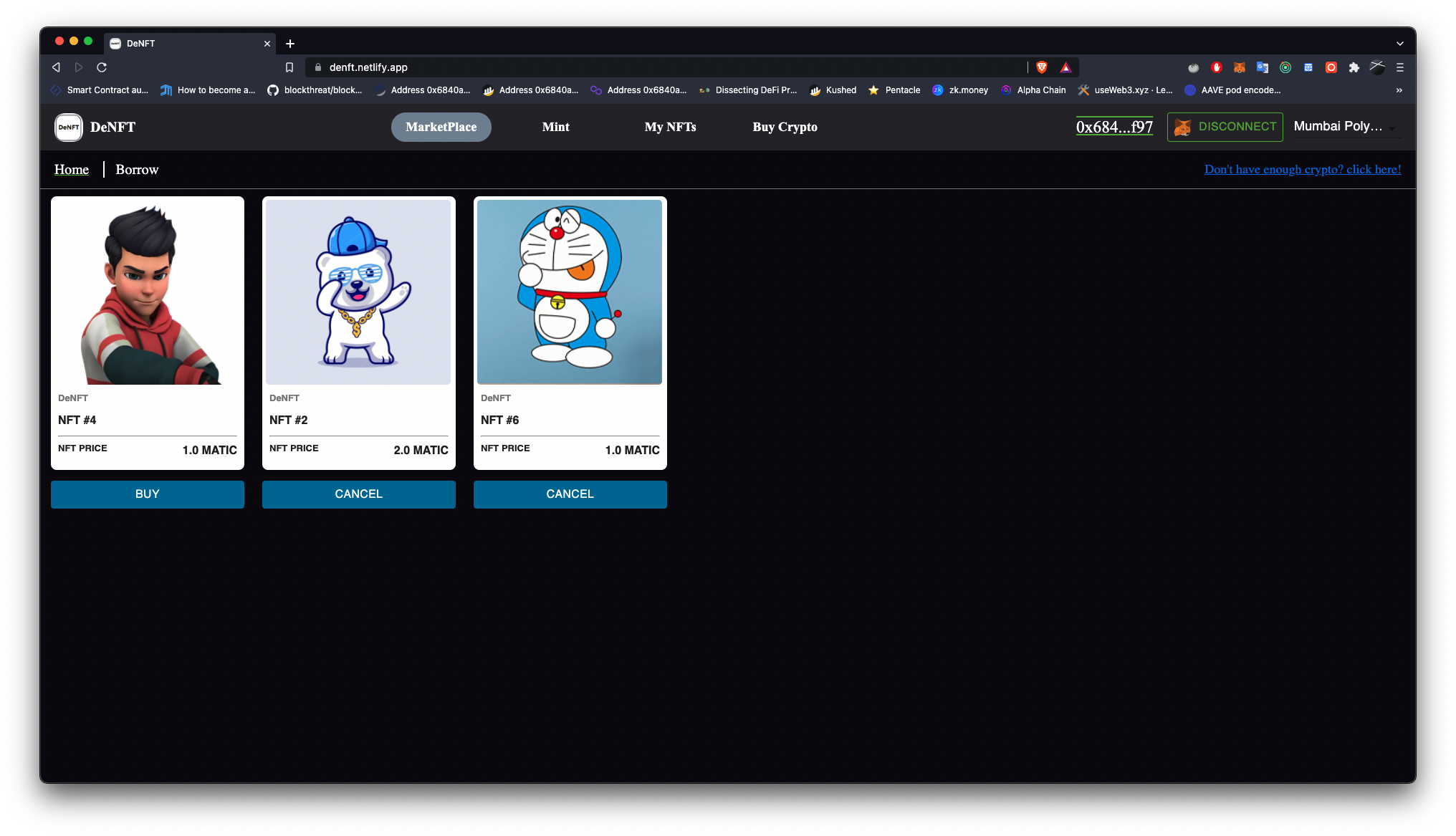
Task: Bookmark this page with bookmark icon
Action: (x=289, y=67)
